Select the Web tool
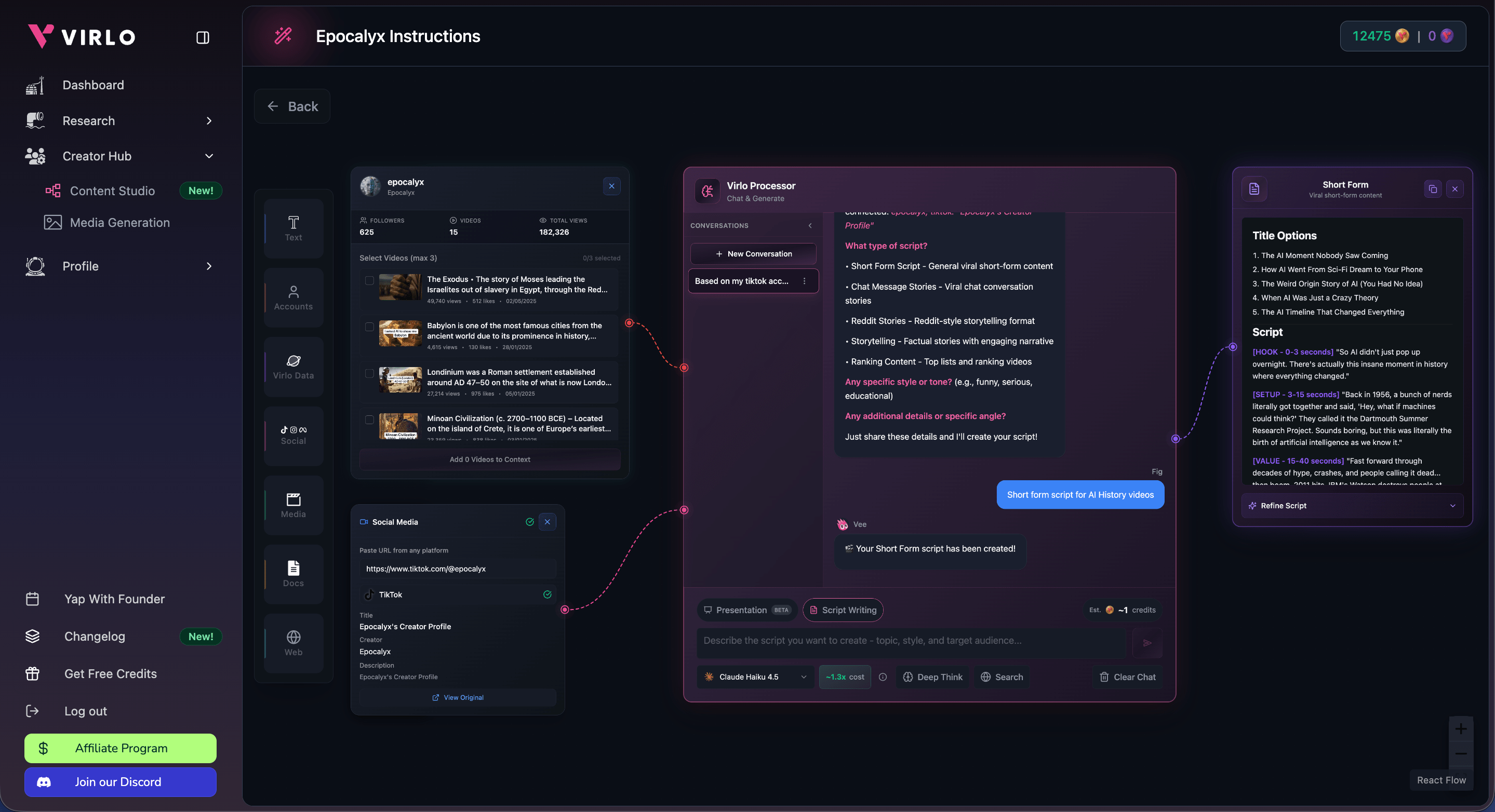1495x812 pixels. click(293, 643)
